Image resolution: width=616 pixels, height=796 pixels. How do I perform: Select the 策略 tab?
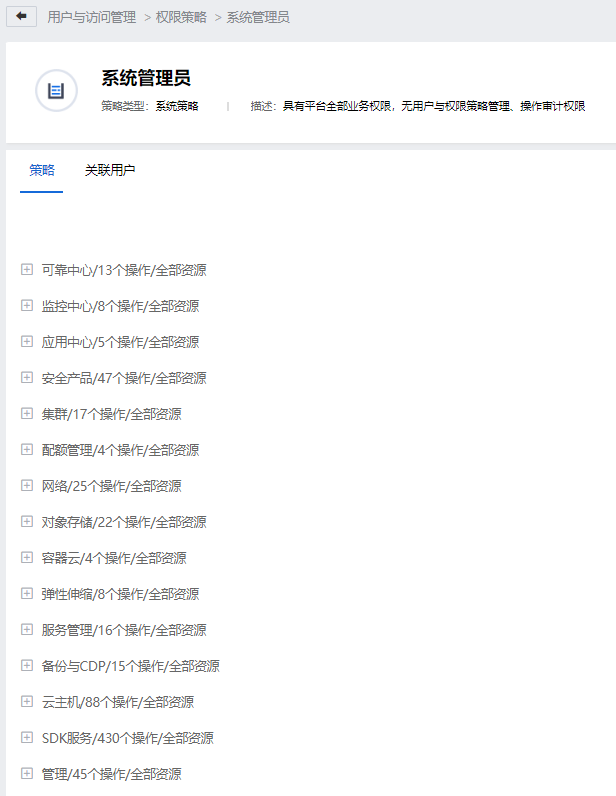tap(42, 170)
